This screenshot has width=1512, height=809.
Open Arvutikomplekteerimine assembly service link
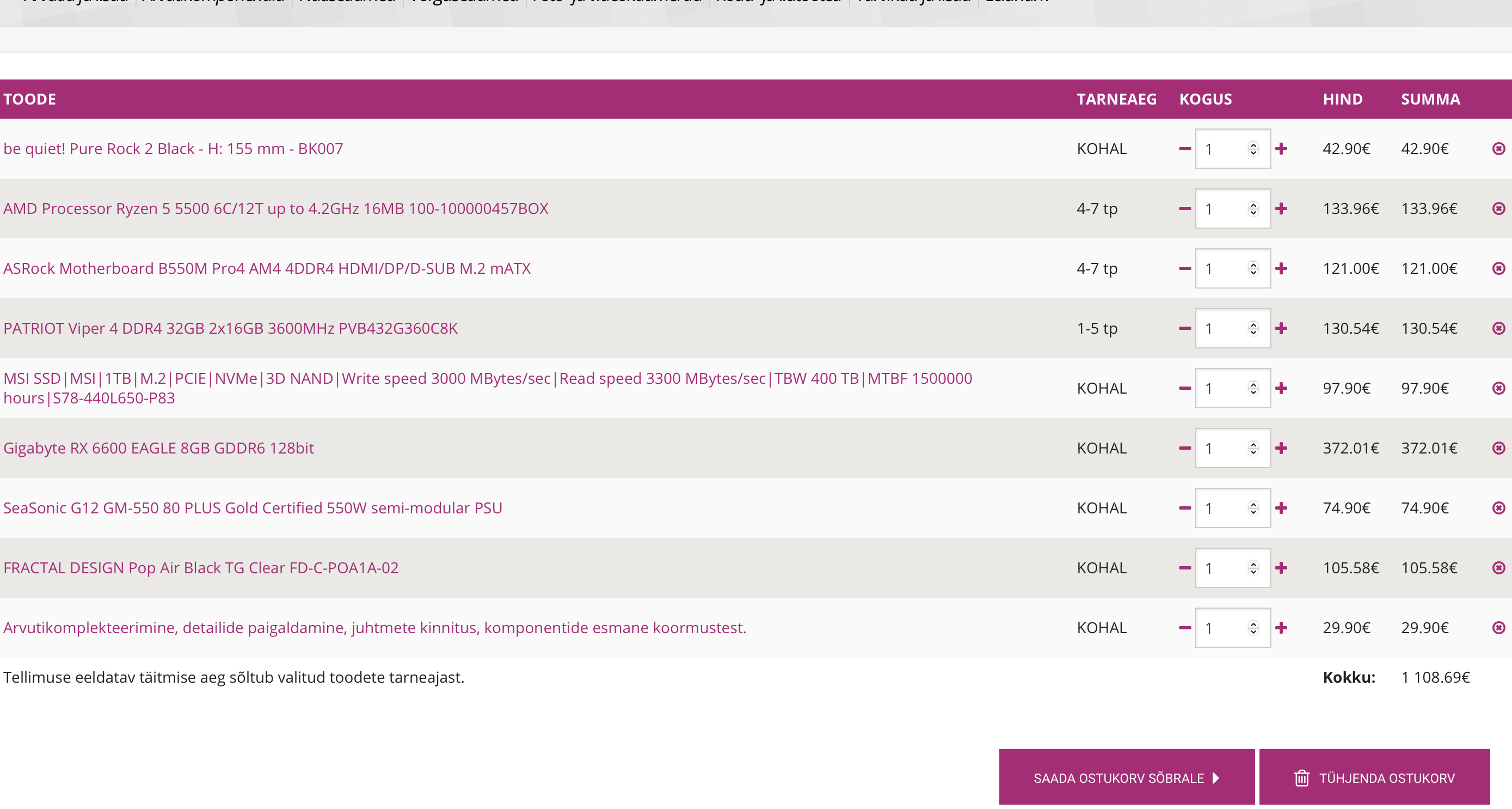(375, 628)
